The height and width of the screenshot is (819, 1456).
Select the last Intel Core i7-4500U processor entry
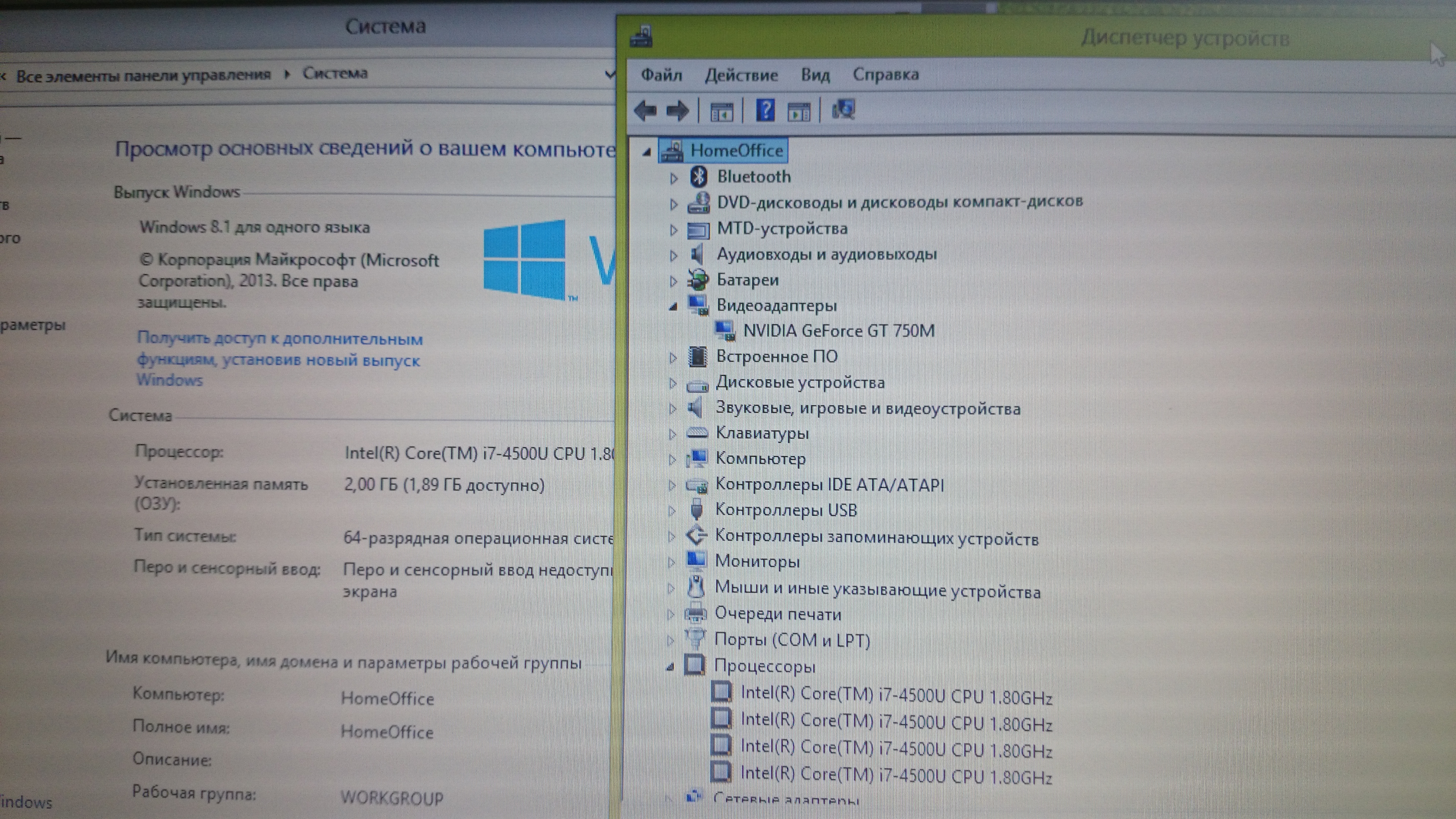[x=896, y=775]
